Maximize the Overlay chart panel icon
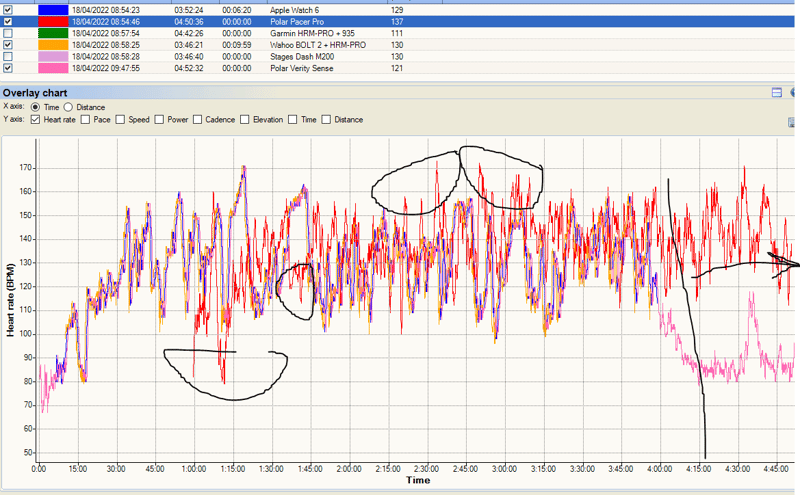 [x=777, y=92]
